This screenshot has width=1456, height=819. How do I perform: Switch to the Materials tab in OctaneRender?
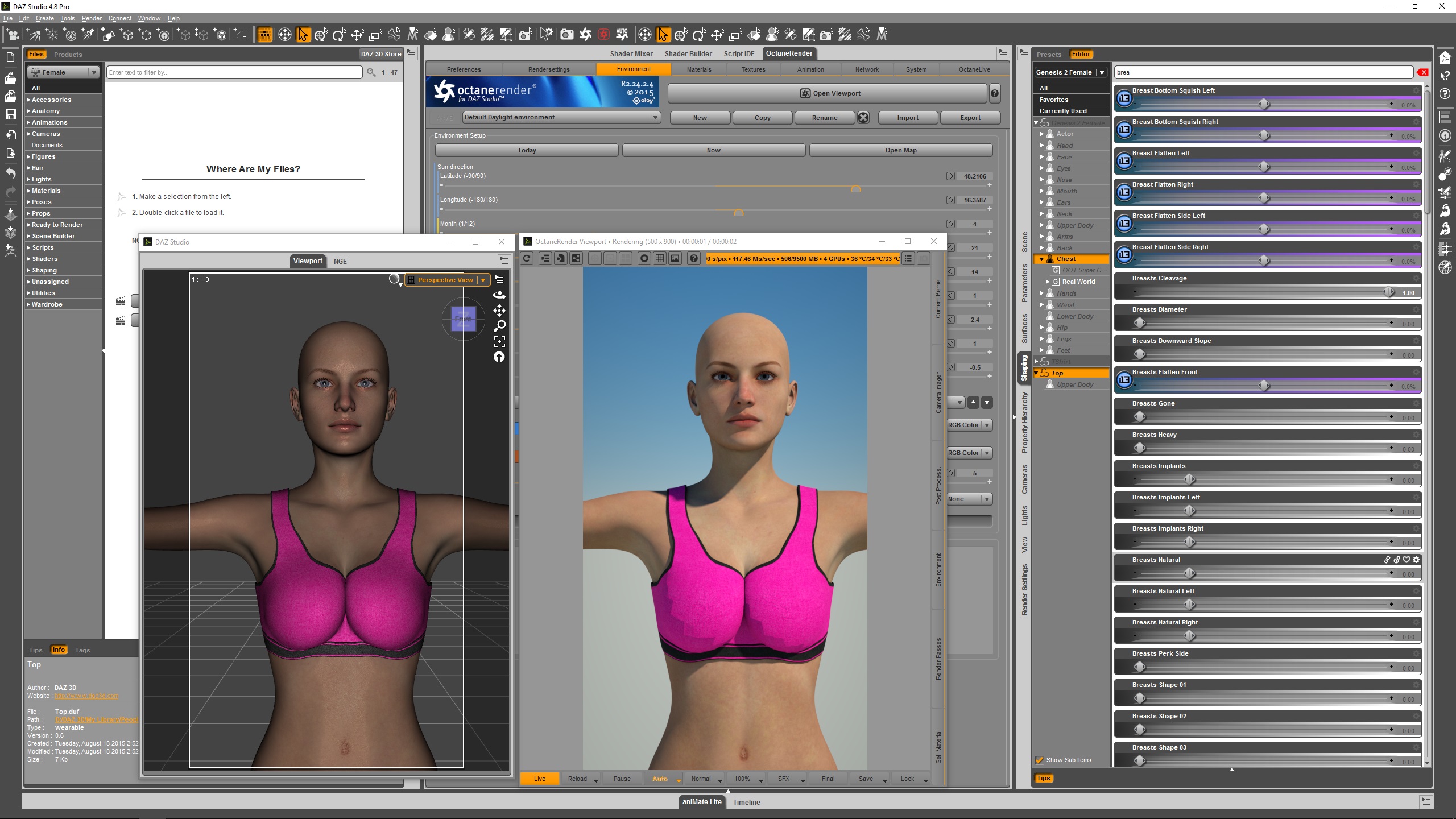(x=698, y=69)
